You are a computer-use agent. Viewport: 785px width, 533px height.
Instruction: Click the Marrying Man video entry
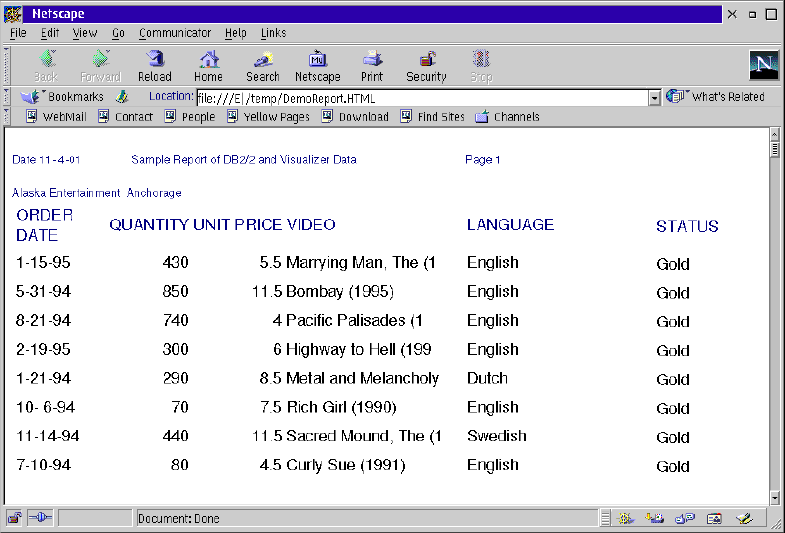(x=360, y=262)
